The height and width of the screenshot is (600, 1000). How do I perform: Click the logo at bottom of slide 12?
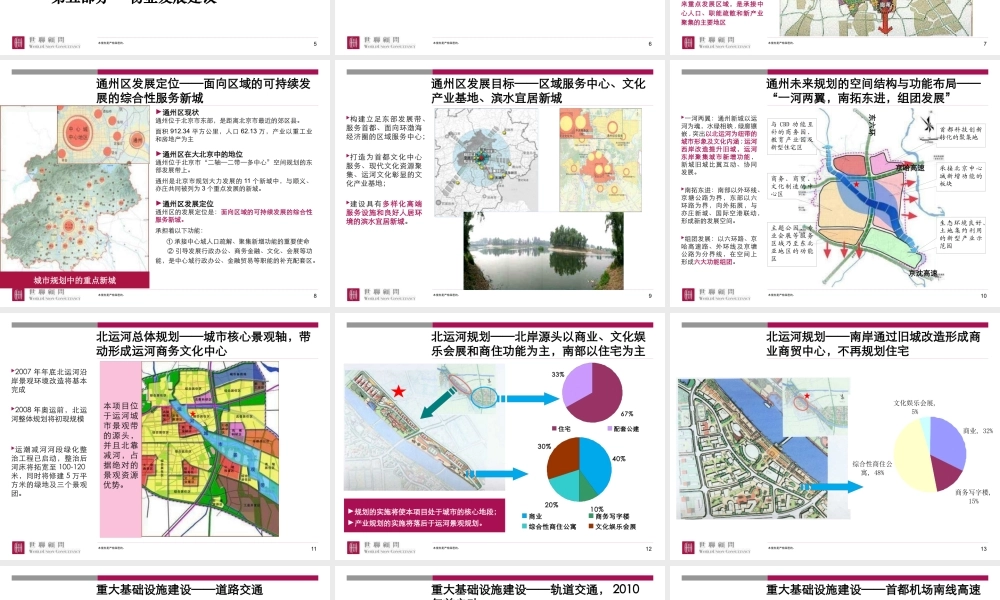(381, 548)
